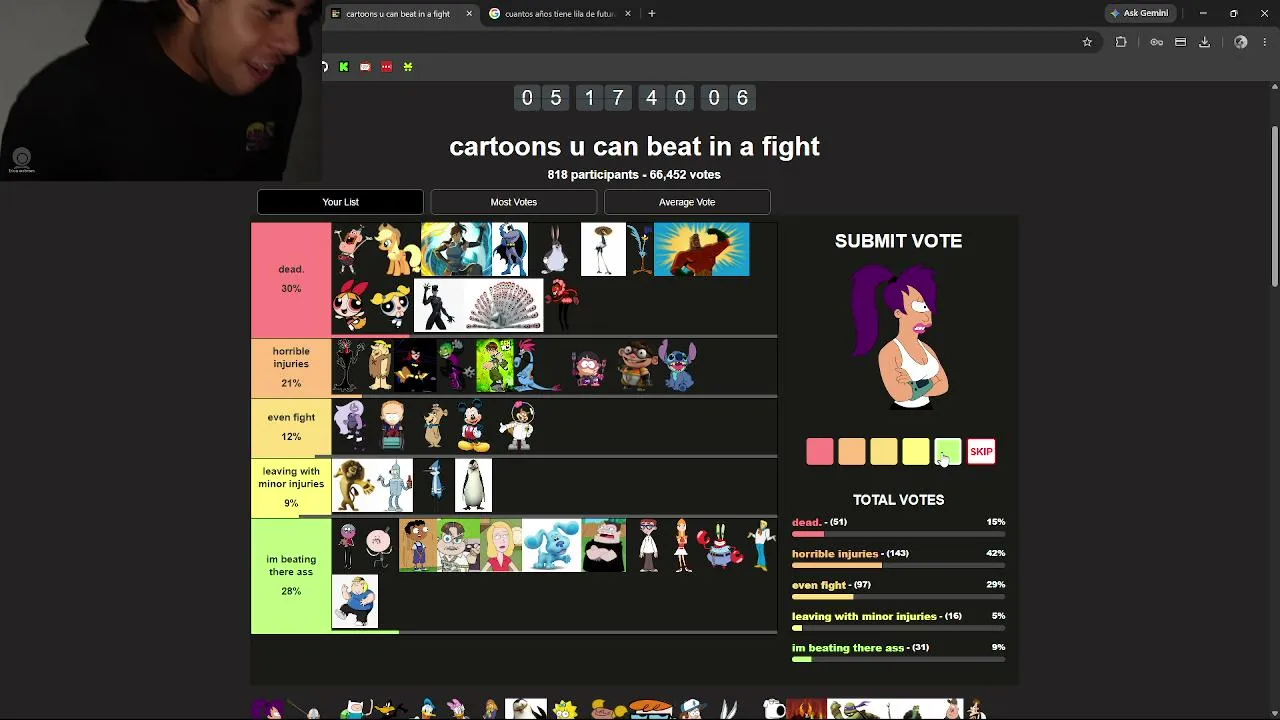Close the 'cuantos años tiene lila' tab
This screenshot has height=720, width=1280.
(x=628, y=14)
